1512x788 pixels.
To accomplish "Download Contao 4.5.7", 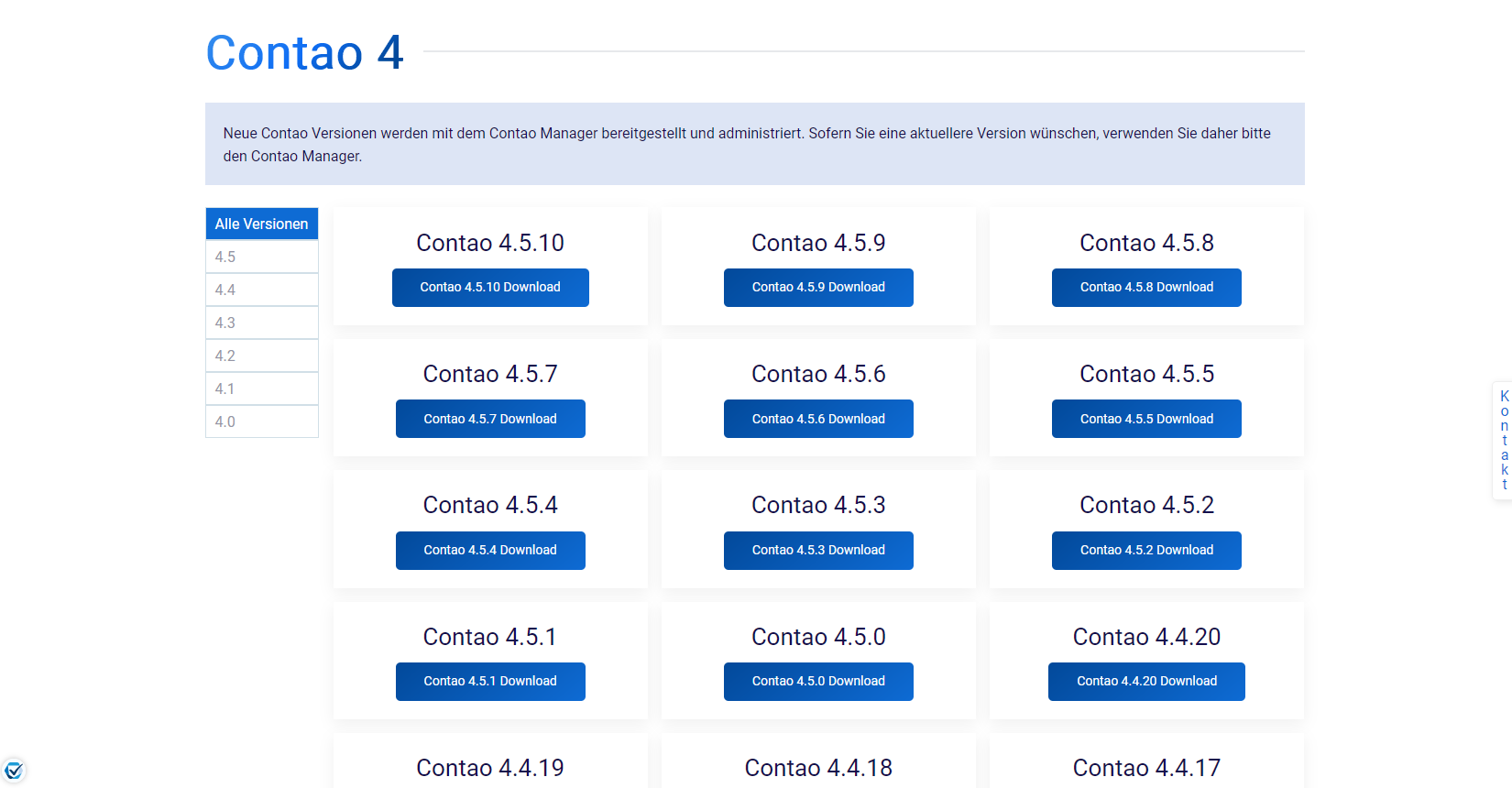I will point(490,419).
